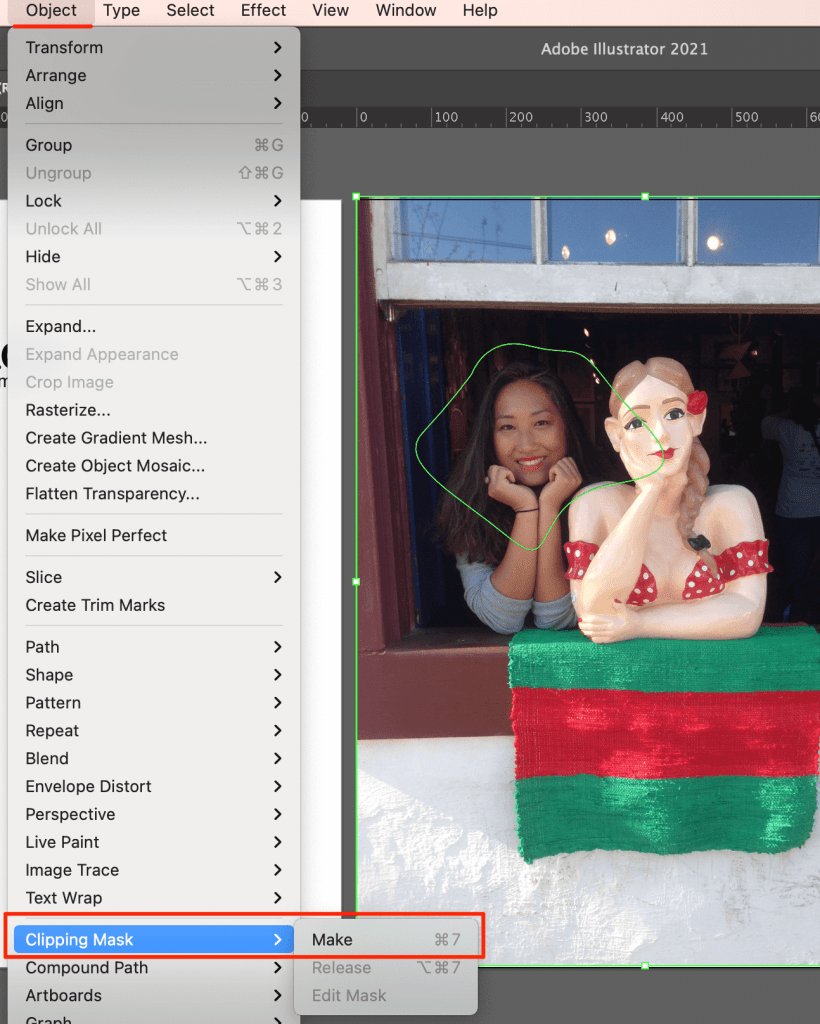This screenshot has width=820, height=1024.
Task: Expand the Transform submenu
Action: click(x=64, y=47)
